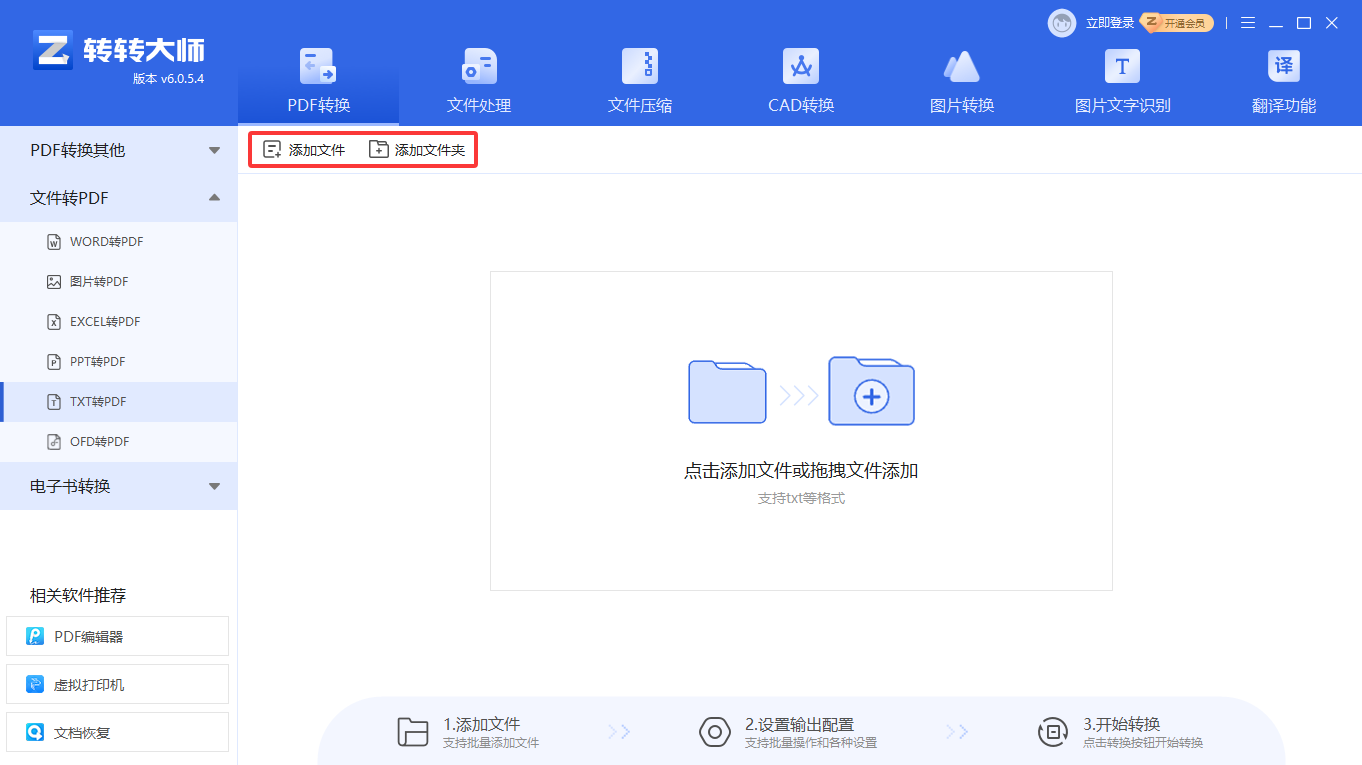The image size is (1362, 765).
Task: Open the PDF转换 tab
Action: [319, 82]
